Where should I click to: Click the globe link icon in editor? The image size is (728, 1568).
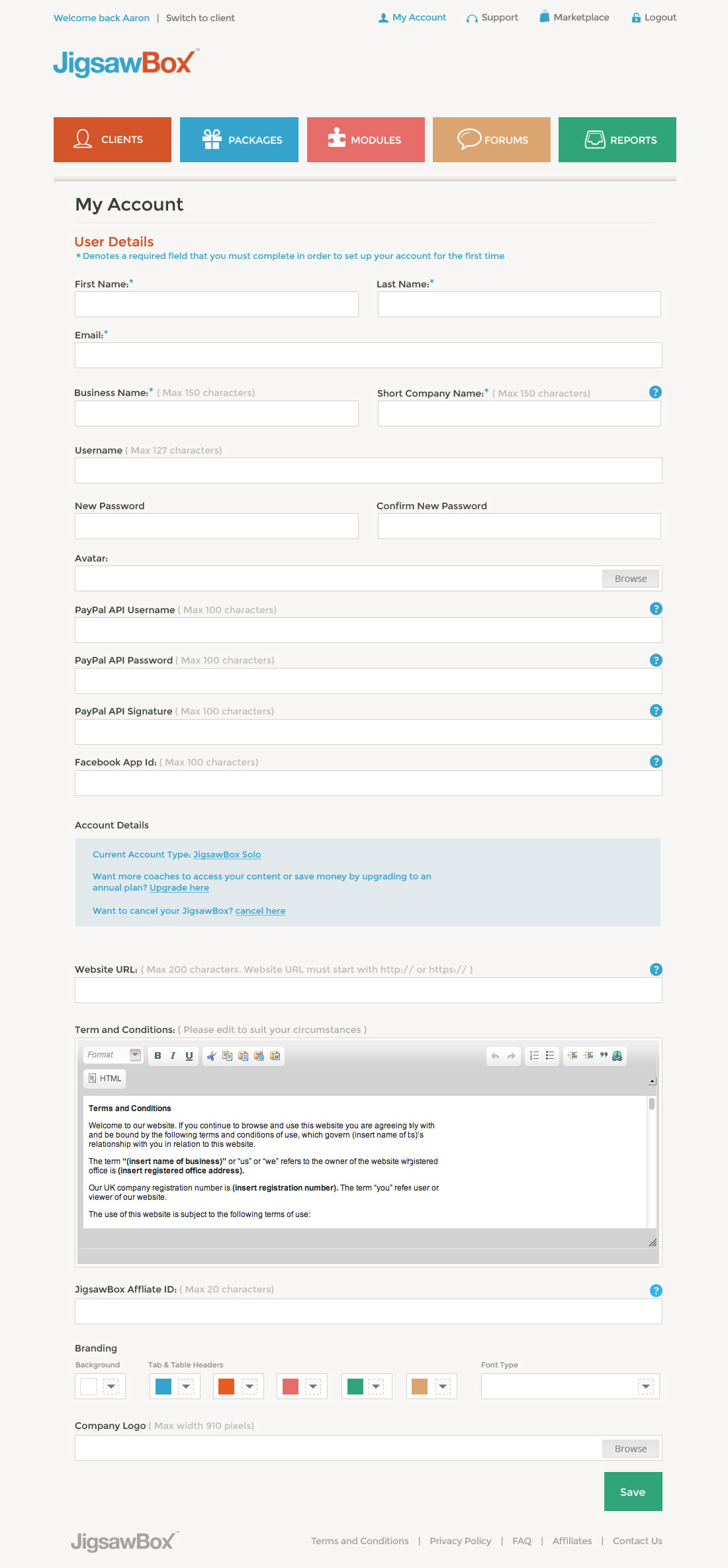617,1055
